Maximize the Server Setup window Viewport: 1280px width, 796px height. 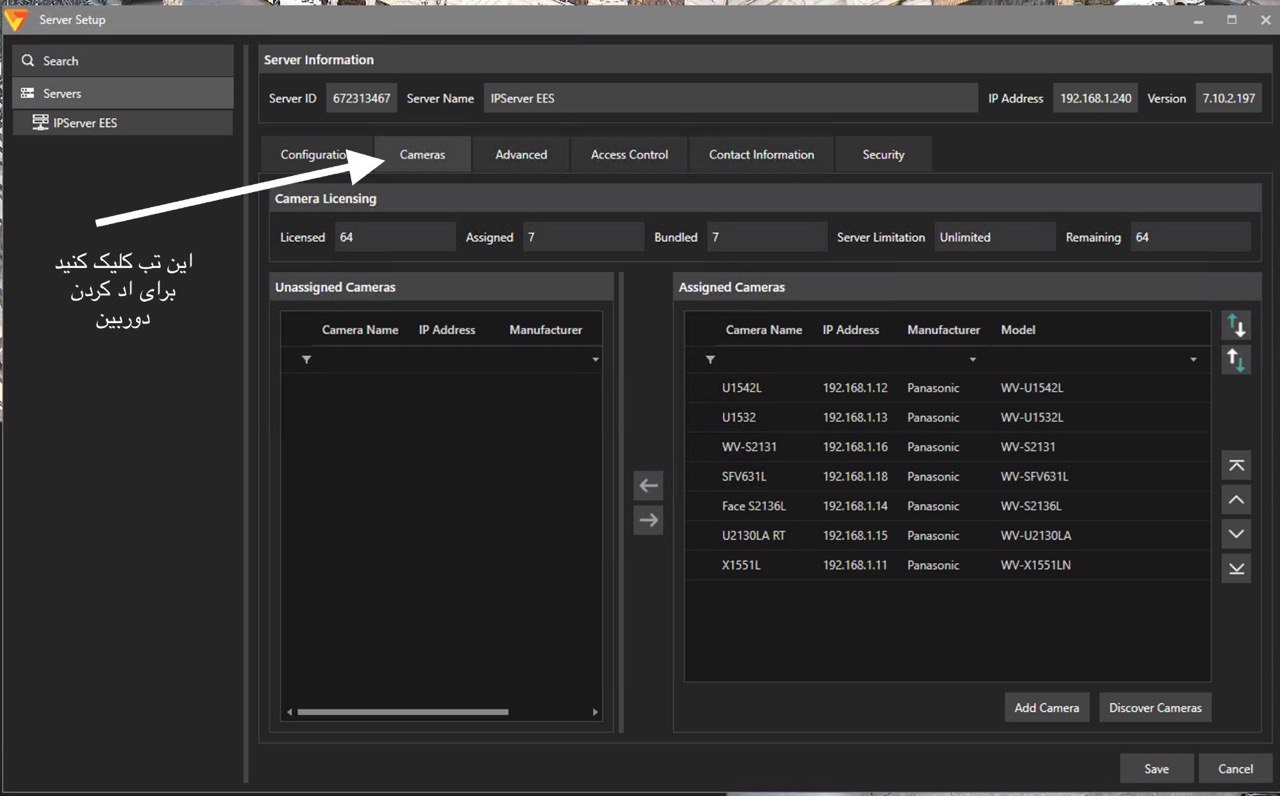coord(1231,19)
